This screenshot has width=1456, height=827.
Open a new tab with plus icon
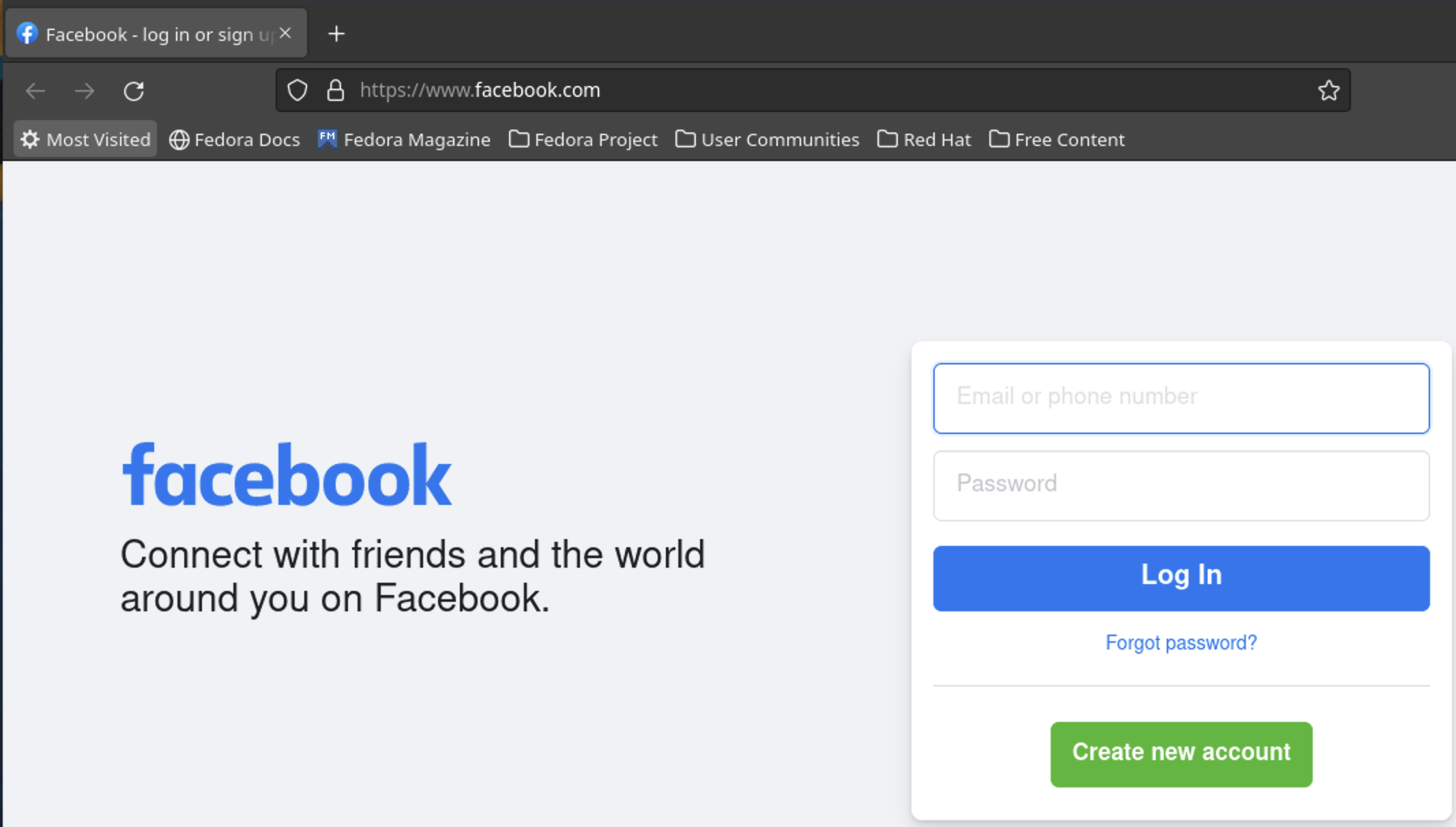(x=336, y=33)
